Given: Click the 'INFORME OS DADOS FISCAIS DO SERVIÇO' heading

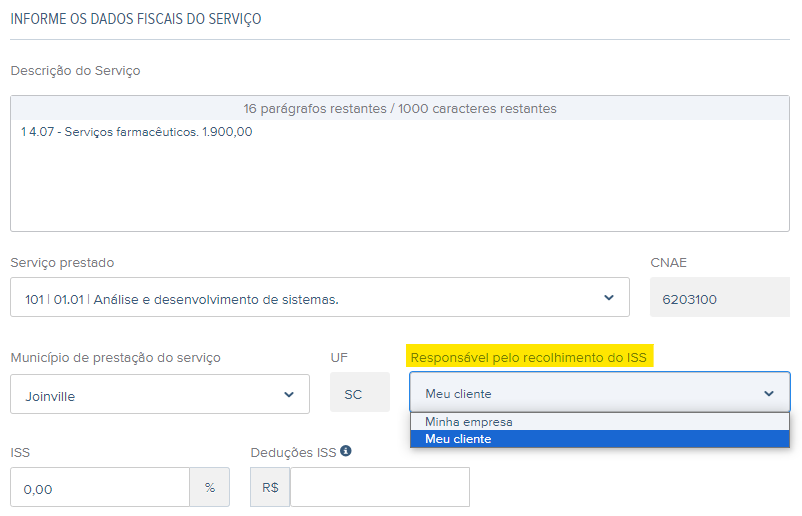Looking at the screenshot, I should point(136,19).
